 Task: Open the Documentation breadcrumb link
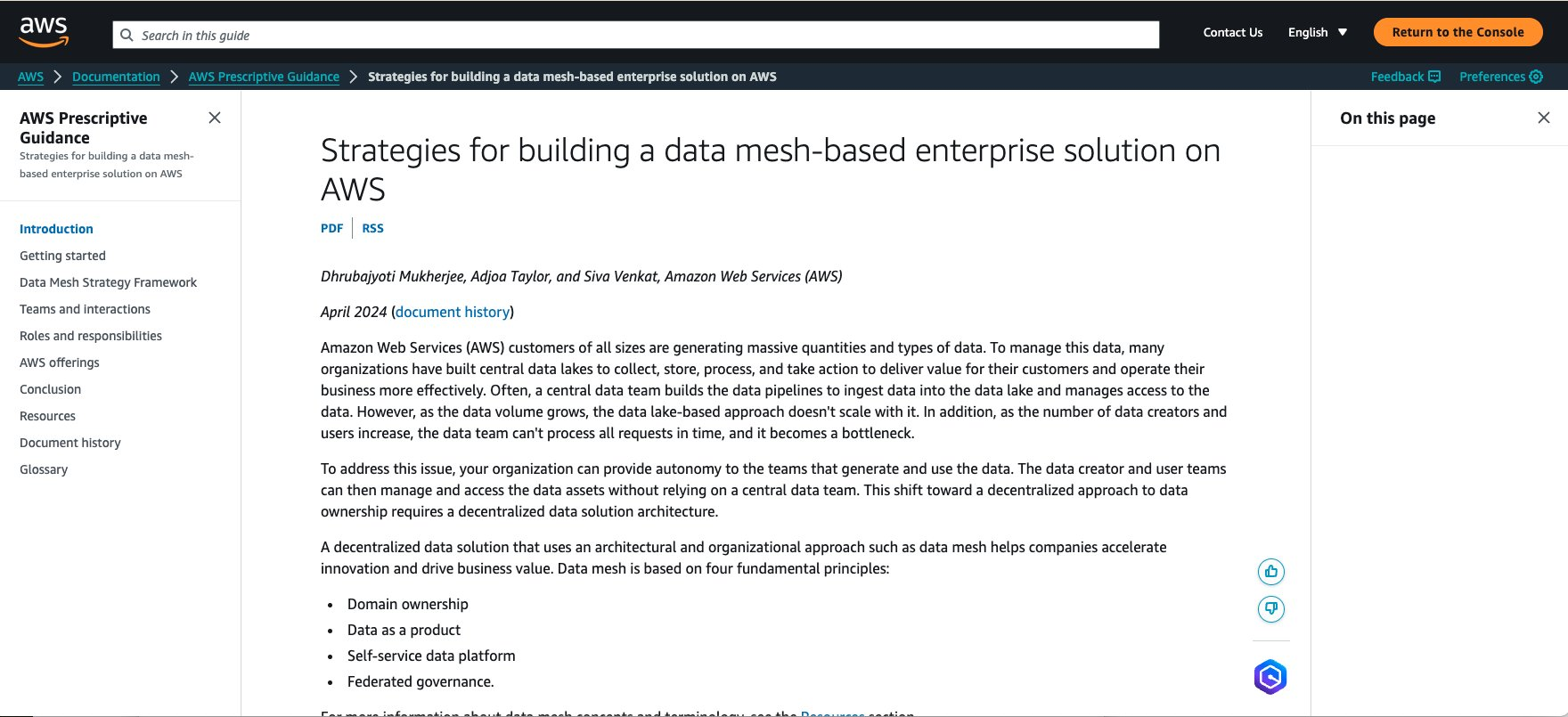click(116, 77)
